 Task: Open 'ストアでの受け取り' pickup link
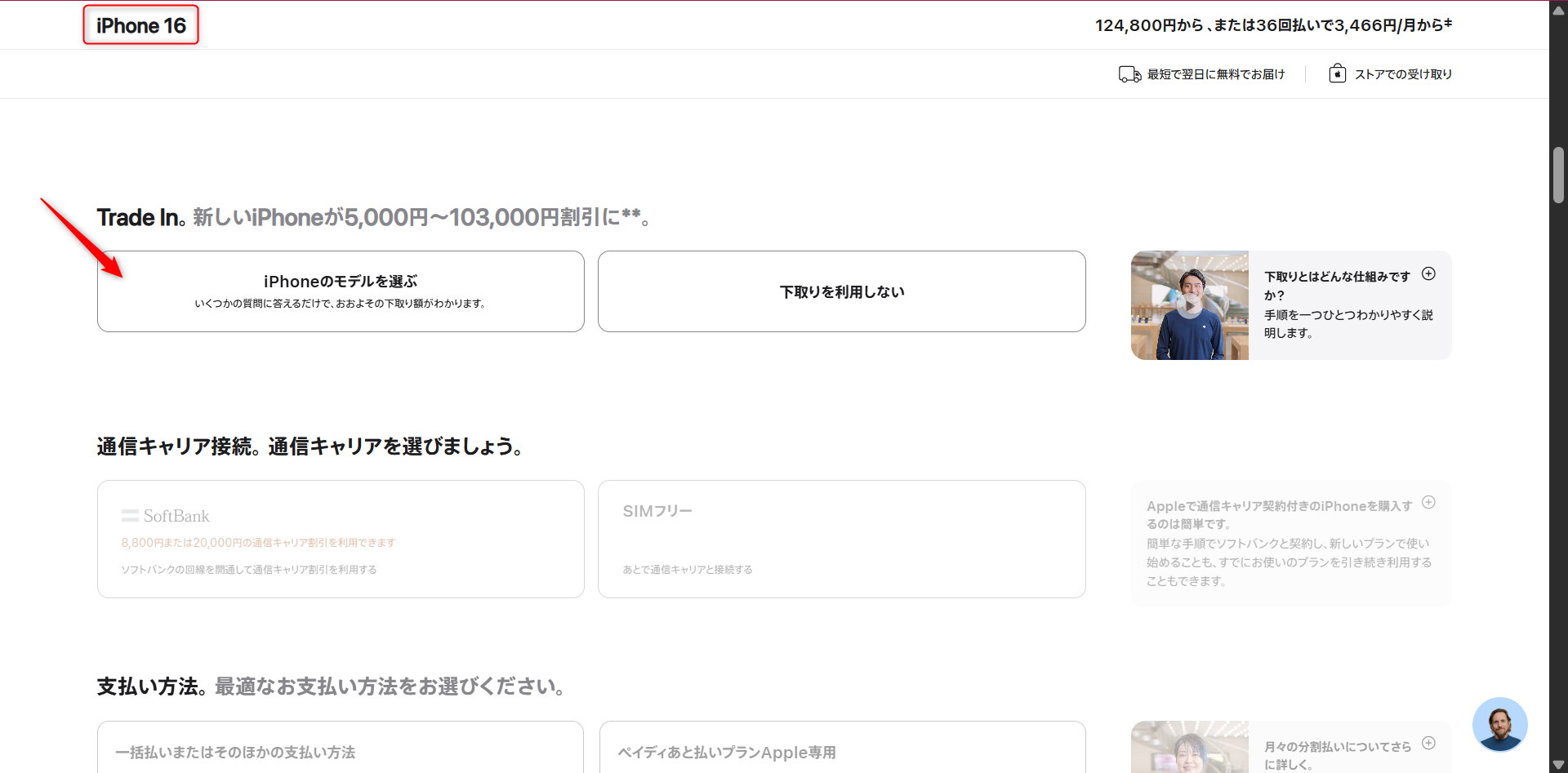[x=1403, y=74]
